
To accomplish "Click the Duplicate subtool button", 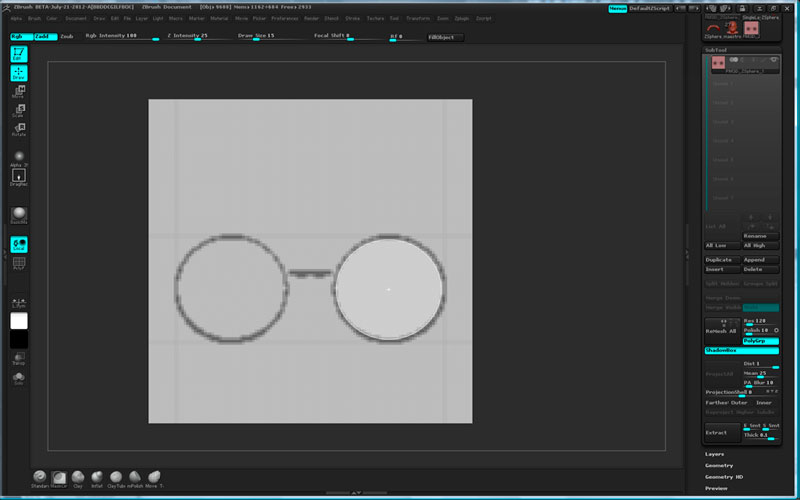I will [x=722, y=260].
